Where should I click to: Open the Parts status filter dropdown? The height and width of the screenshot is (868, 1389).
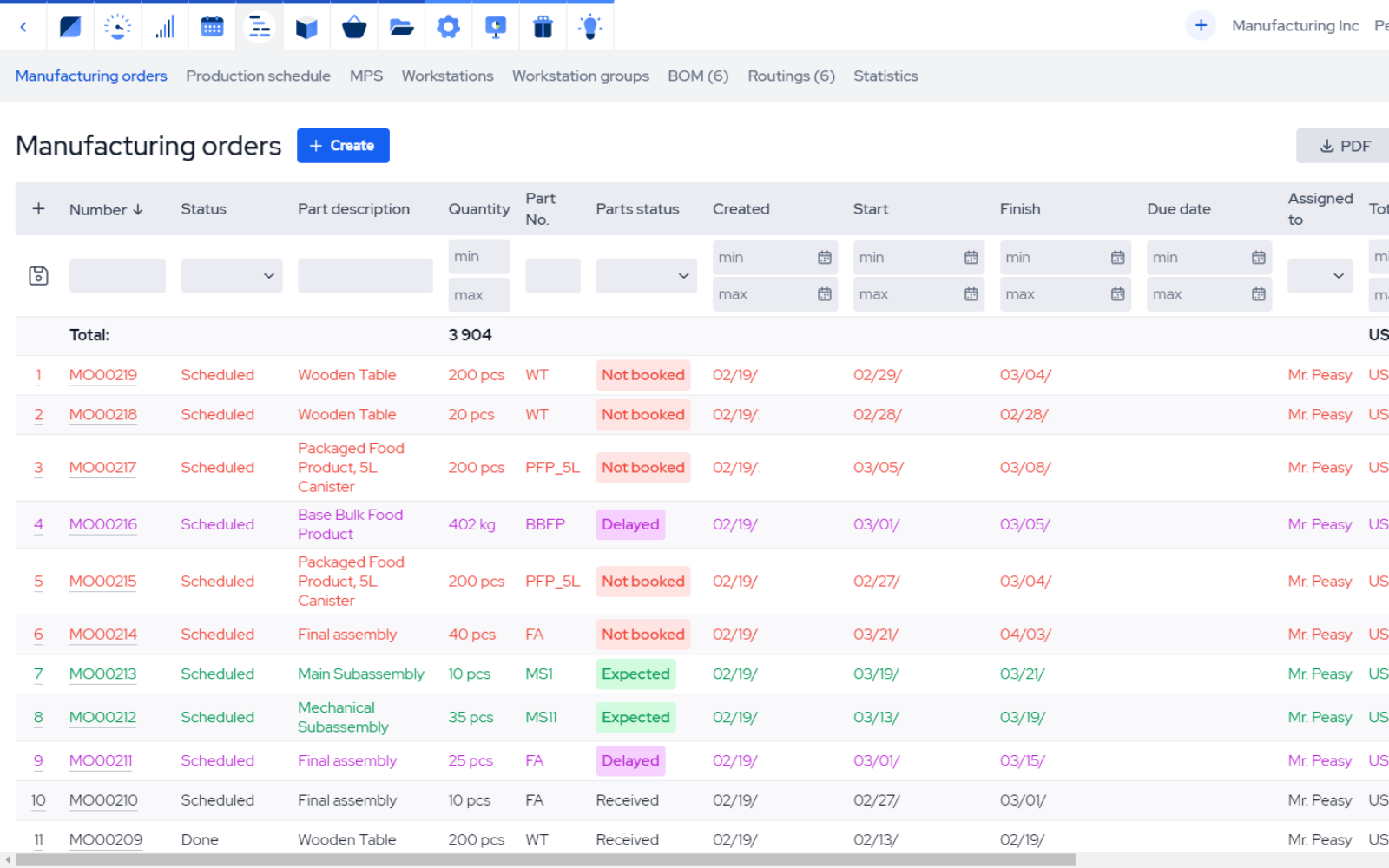point(646,275)
